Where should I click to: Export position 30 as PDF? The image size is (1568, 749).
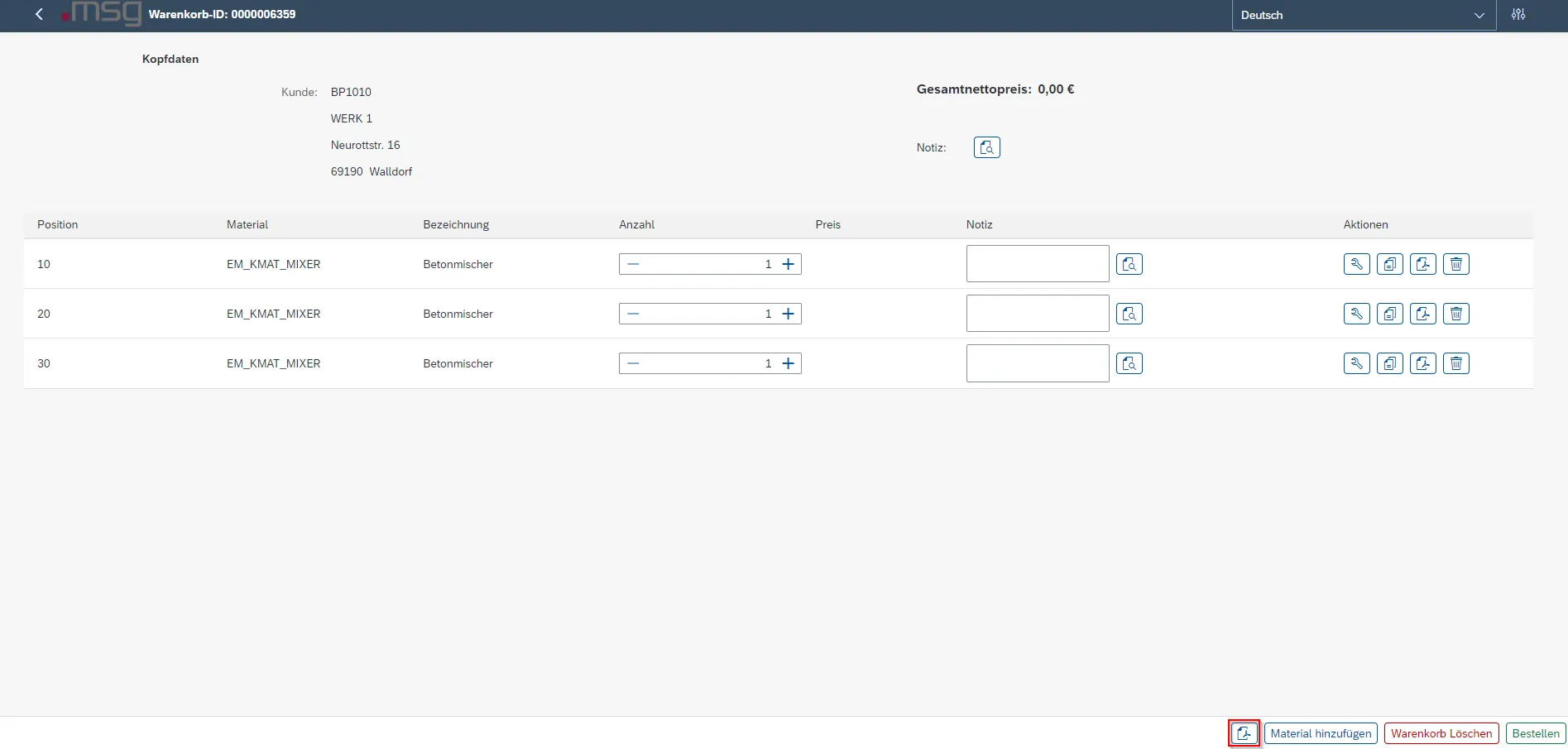(1422, 363)
